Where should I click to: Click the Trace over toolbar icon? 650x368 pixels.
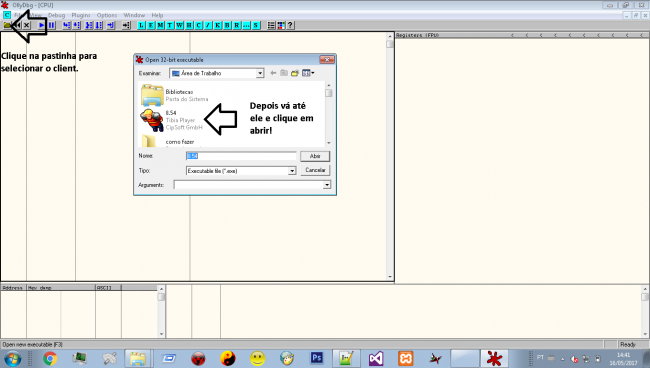point(99,25)
